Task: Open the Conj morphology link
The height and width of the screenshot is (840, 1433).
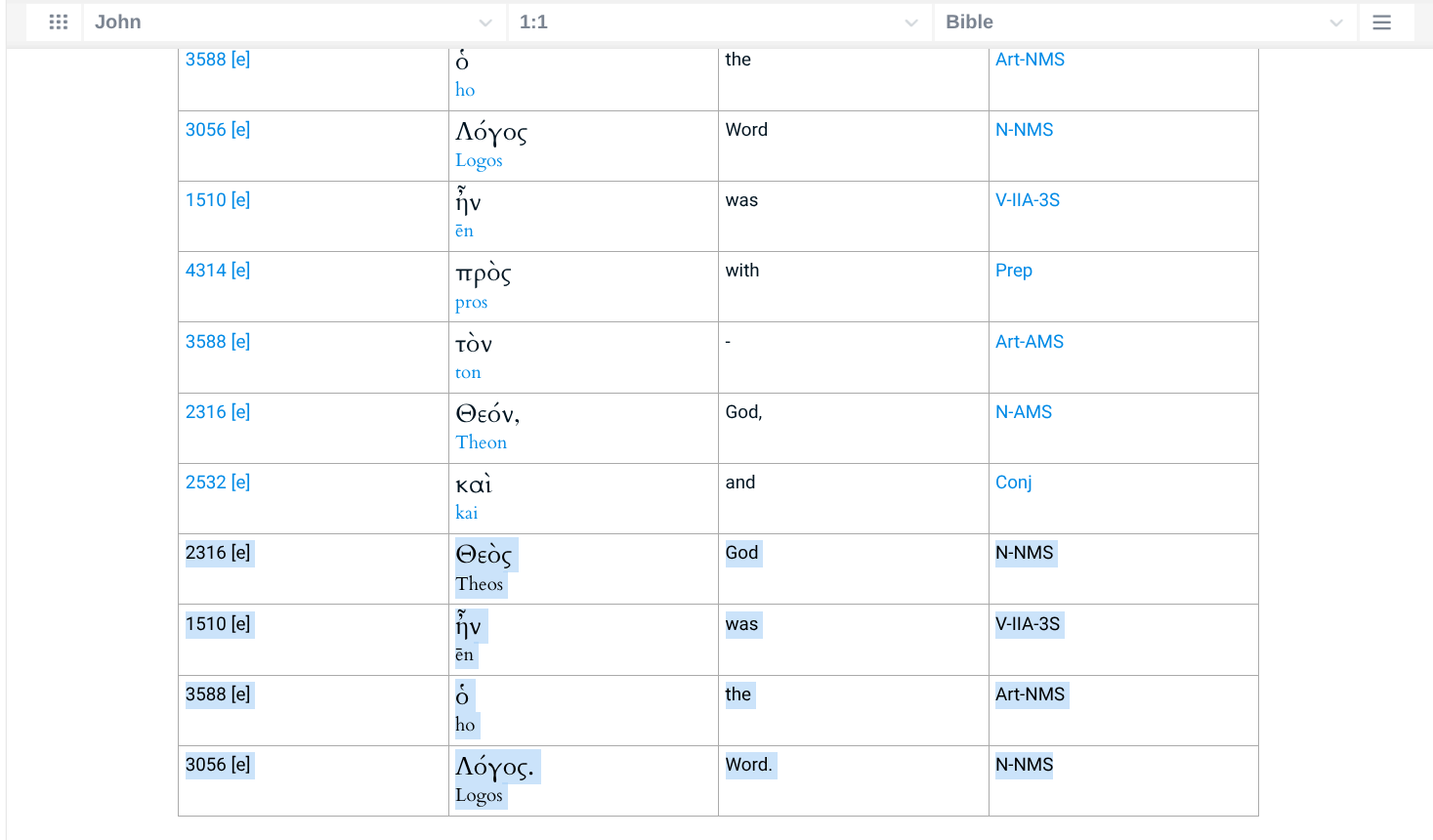Action: (x=1013, y=483)
